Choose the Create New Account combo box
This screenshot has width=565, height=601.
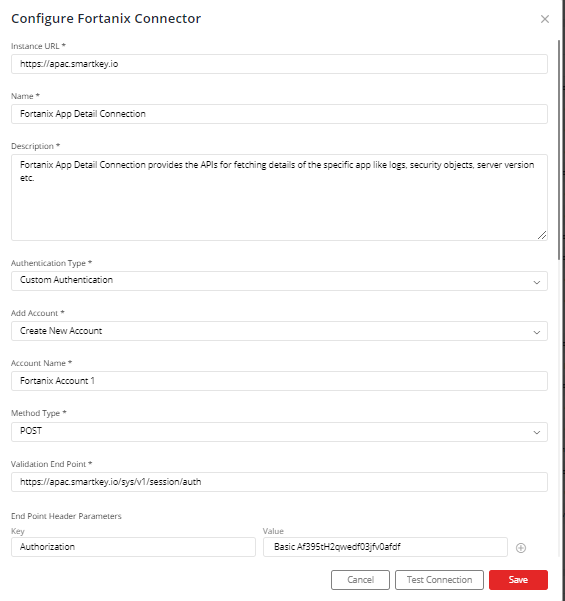point(279,331)
